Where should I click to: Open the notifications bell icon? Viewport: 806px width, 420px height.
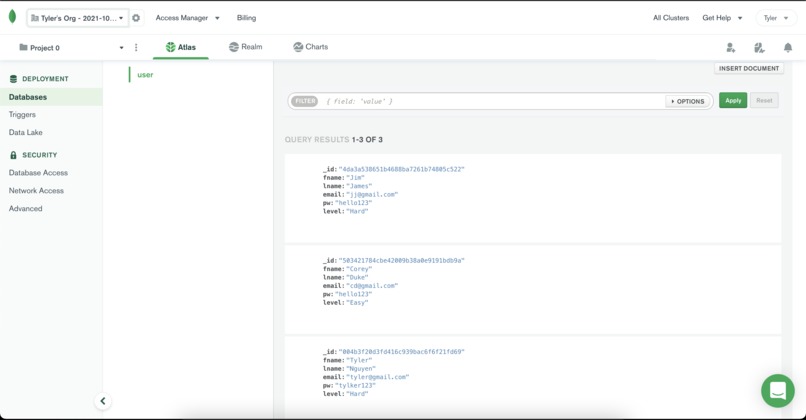click(x=787, y=48)
